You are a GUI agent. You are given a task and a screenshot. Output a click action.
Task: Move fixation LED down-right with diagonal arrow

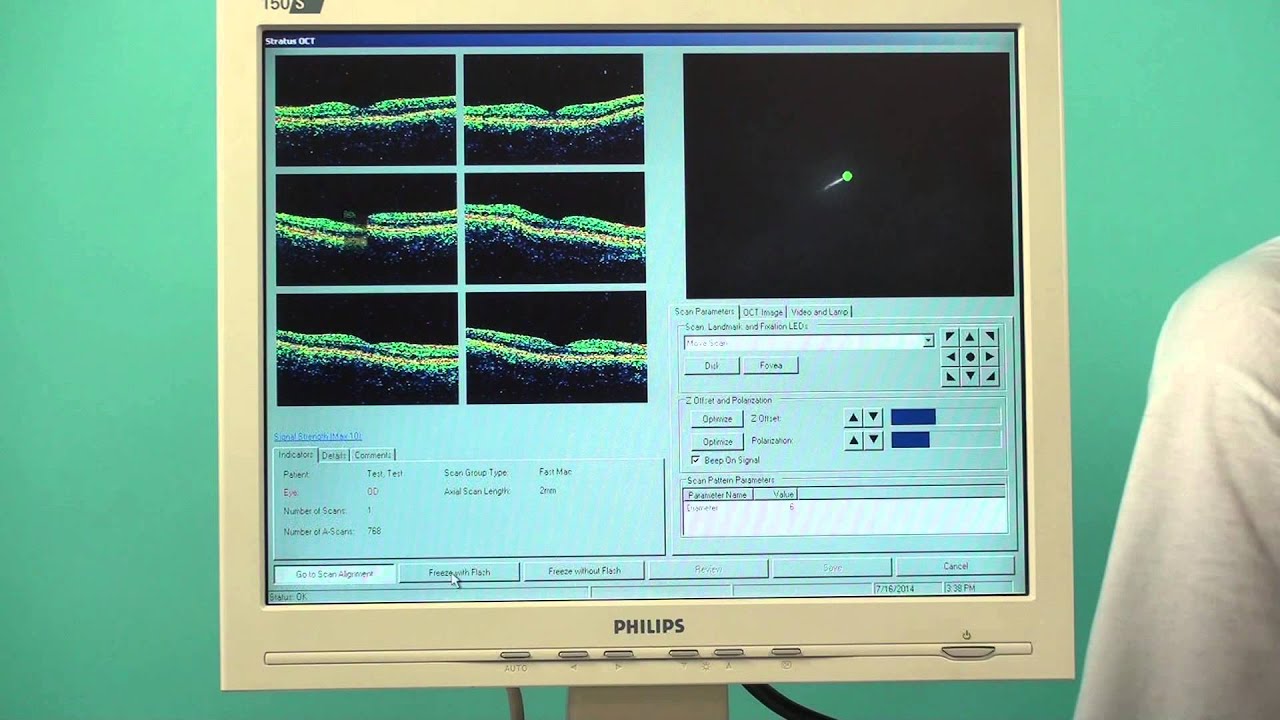(x=989, y=376)
